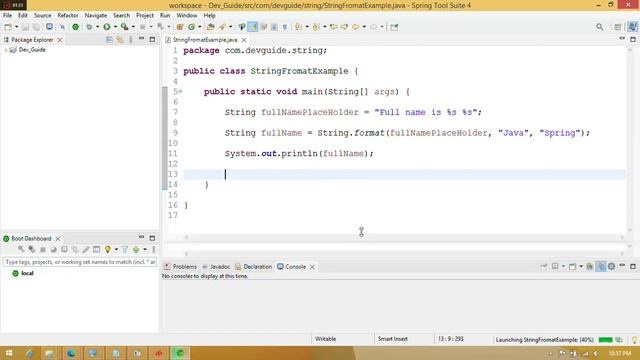This screenshot has width=640, height=360.
Task: Click the stop icon in Boot Dashboard toolbar
Action: point(43,249)
